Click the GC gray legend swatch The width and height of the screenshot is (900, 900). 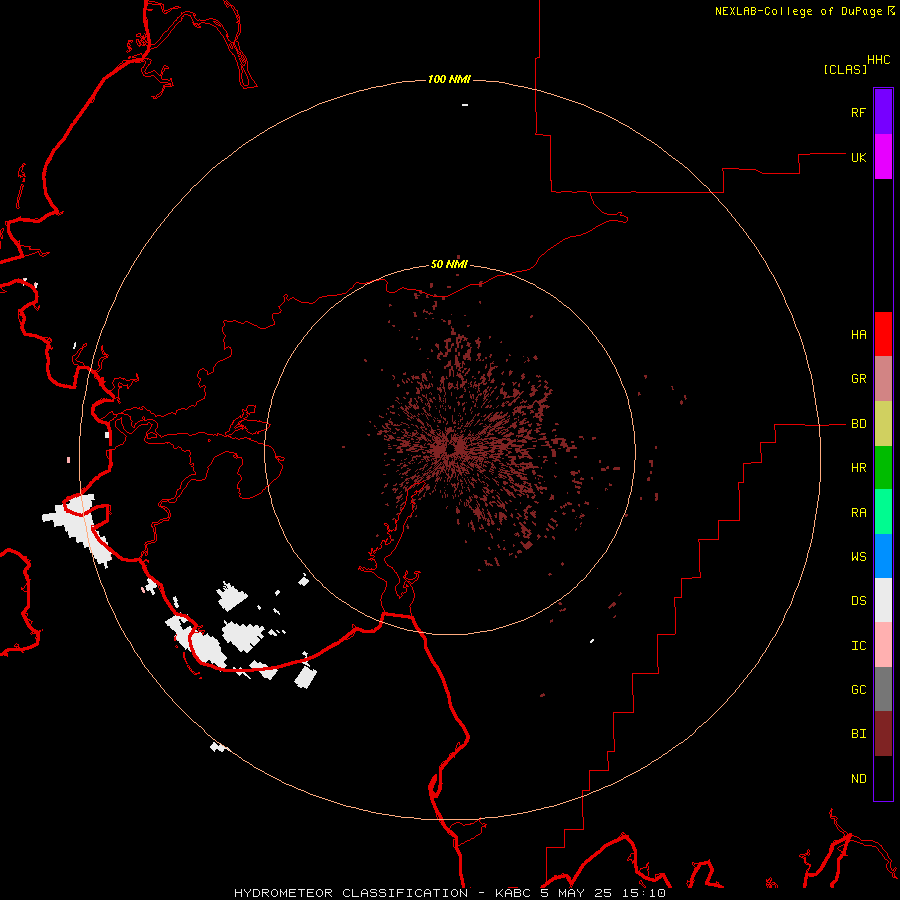(x=883, y=689)
